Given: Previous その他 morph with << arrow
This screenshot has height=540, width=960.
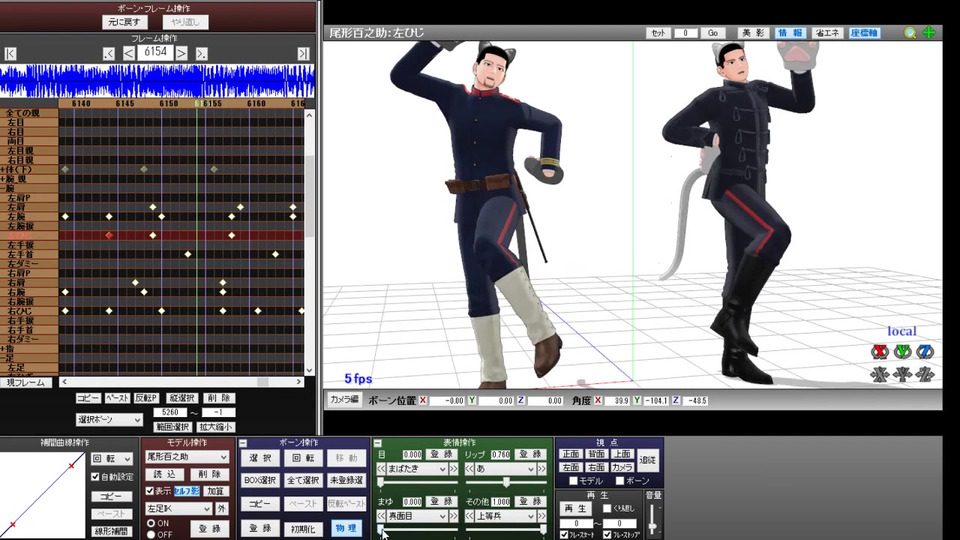Looking at the screenshot, I should [470, 516].
